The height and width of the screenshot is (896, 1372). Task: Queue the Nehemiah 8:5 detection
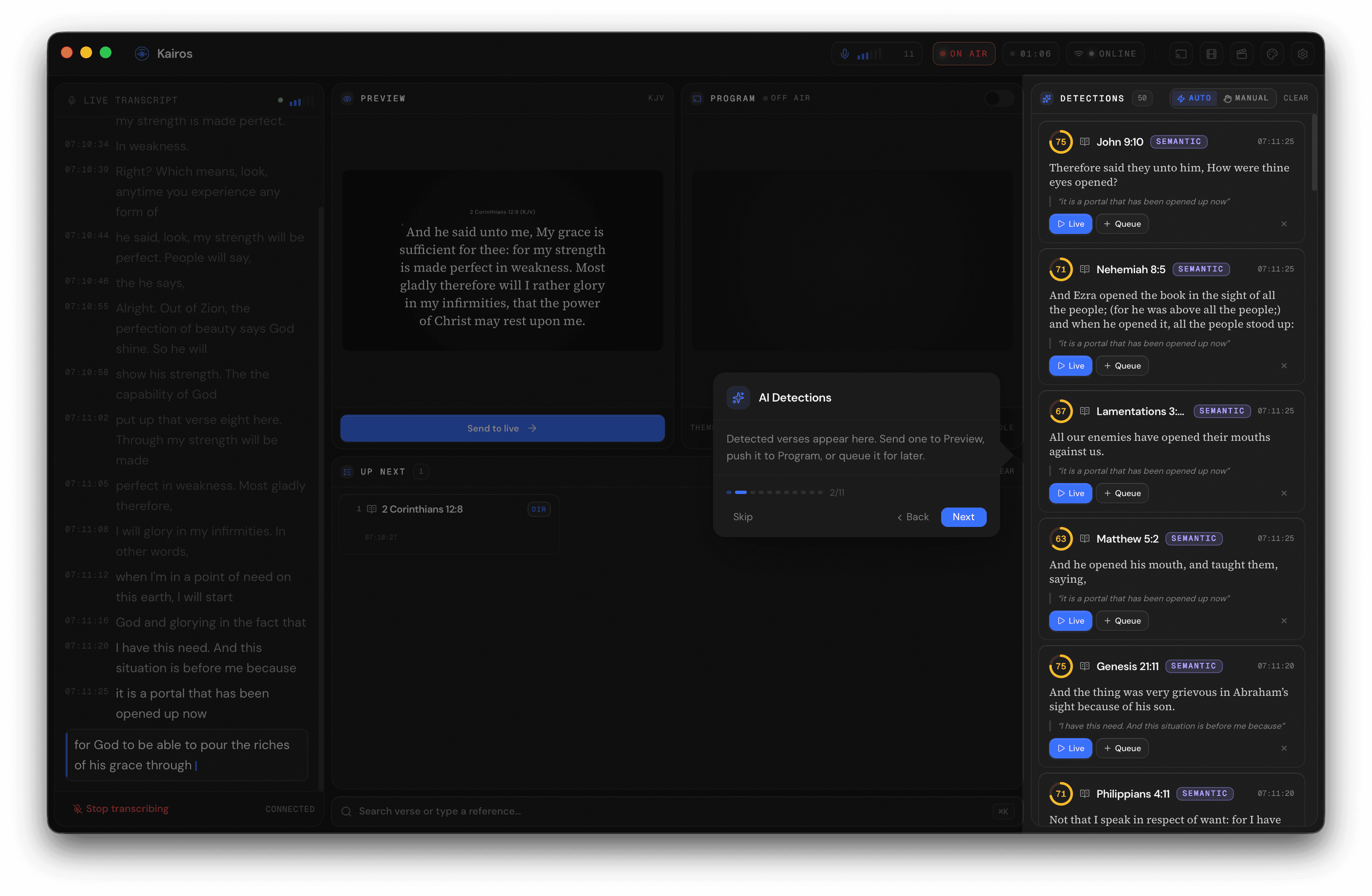pos(1122,365)
